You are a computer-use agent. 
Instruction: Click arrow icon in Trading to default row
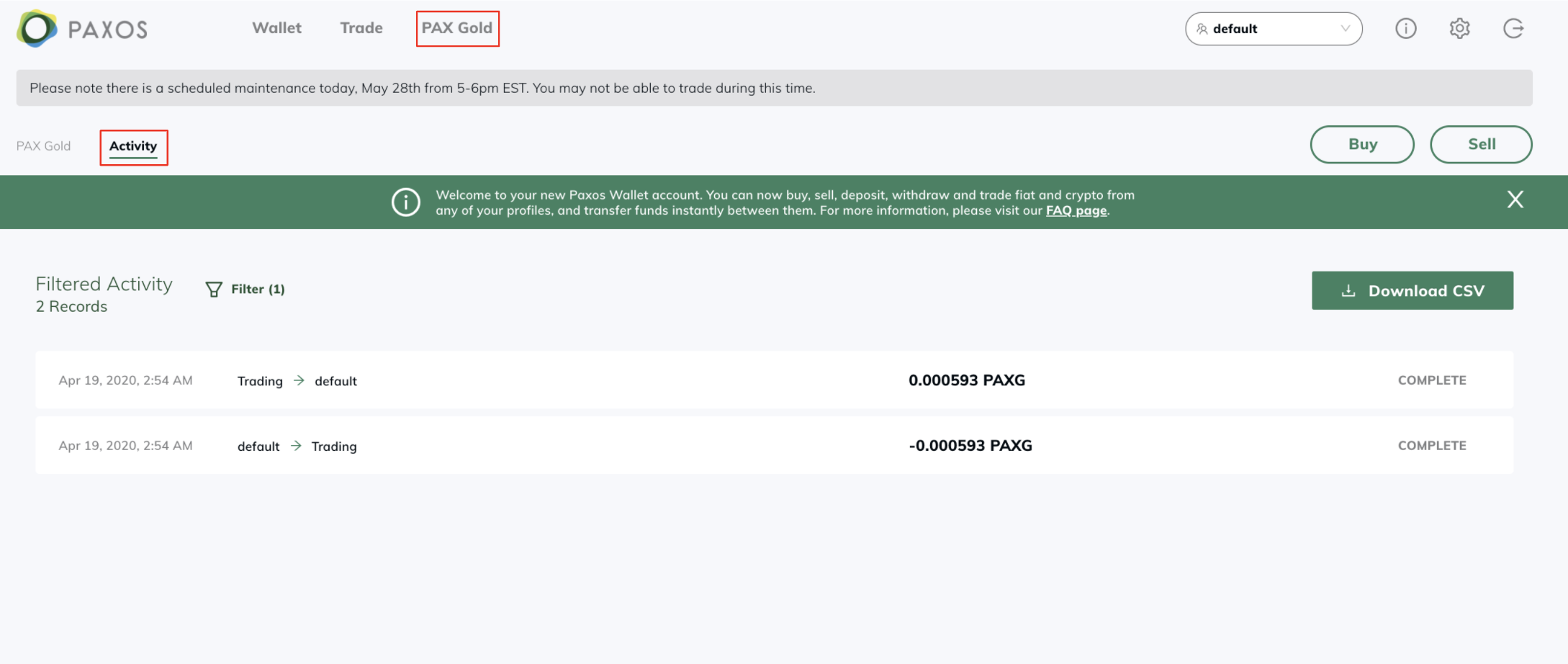(299, 380)
